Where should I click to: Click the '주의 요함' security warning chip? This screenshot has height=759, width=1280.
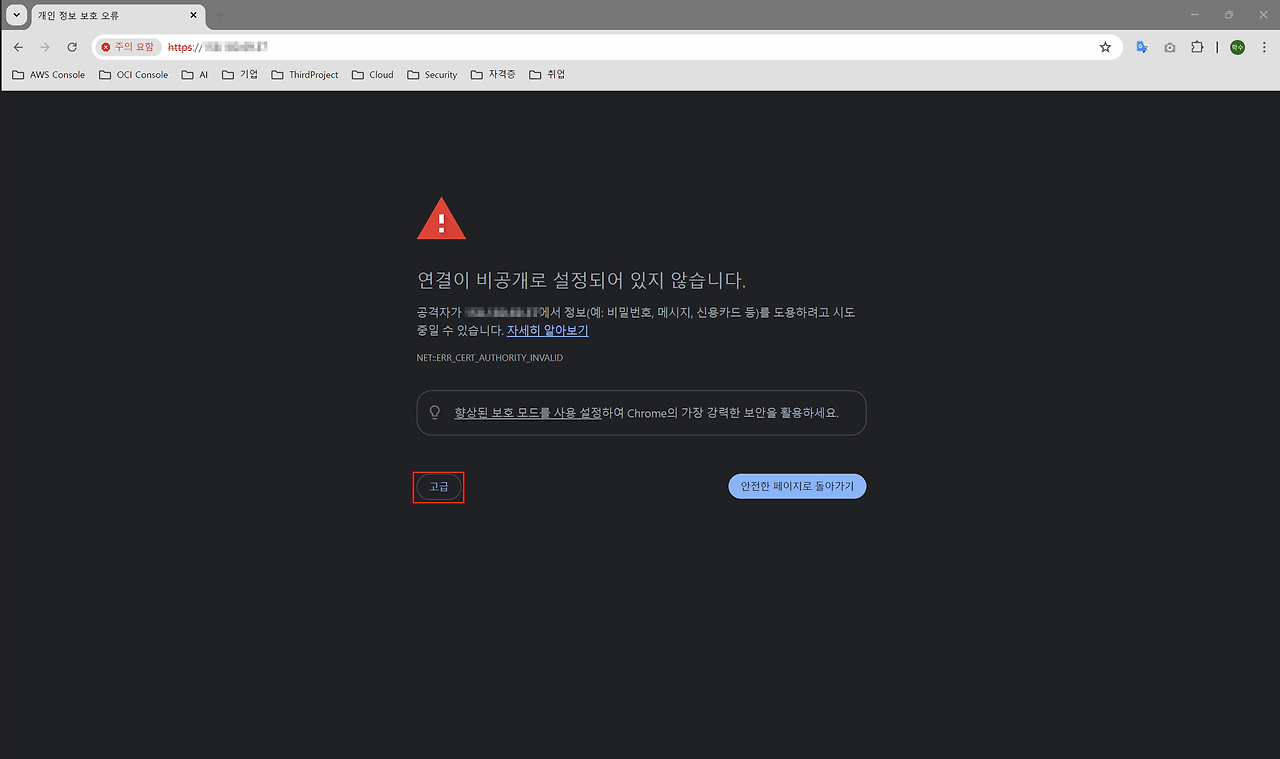(128, 47)
